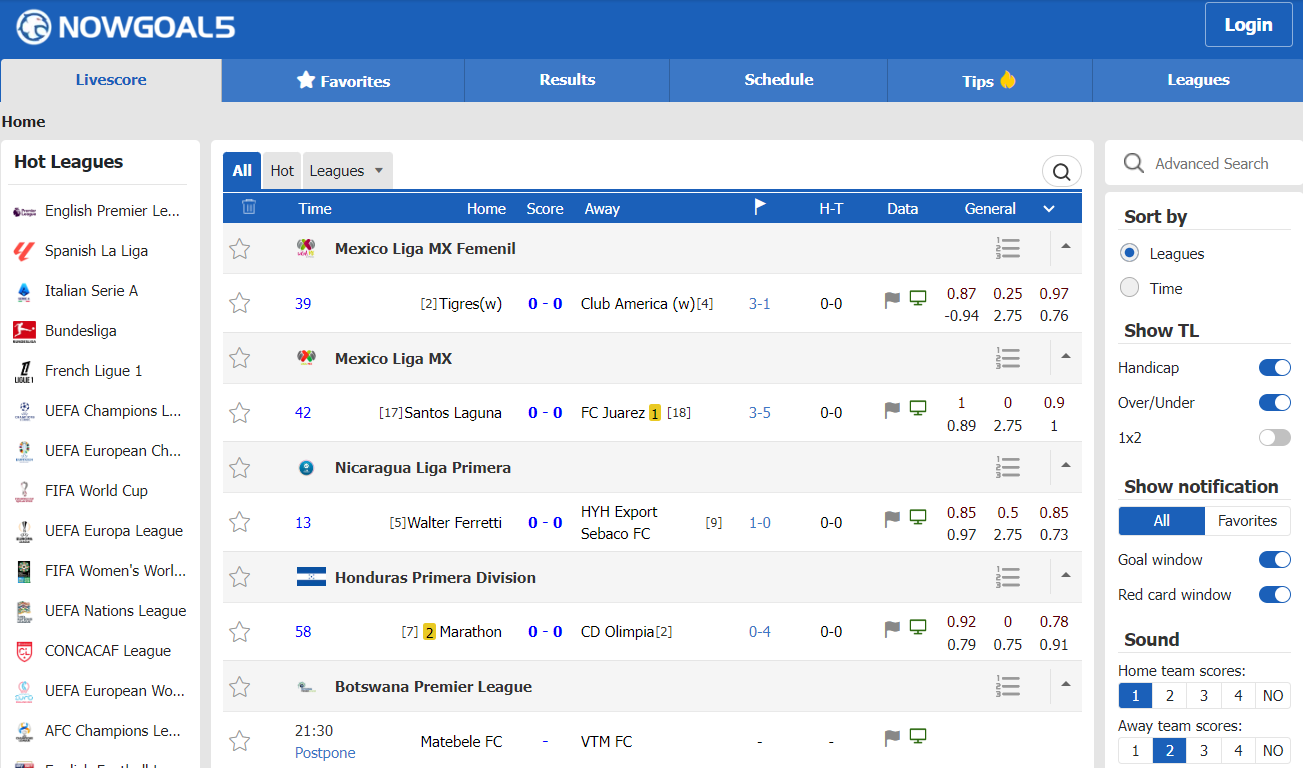The height and width of the screenshot is (768, 1303).
Task: Favorite the Mexico Liga MX league star
Action: [x=239, y=358]
